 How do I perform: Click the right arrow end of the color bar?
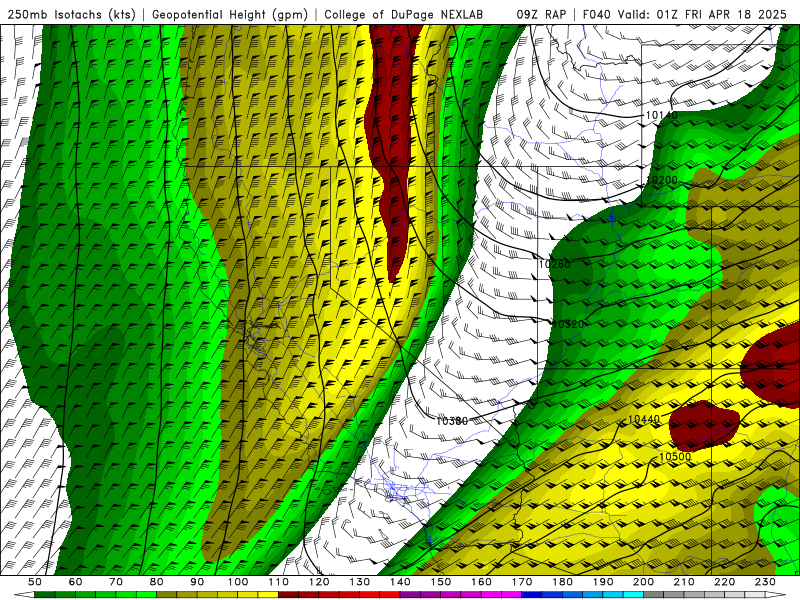pos(776,595)
